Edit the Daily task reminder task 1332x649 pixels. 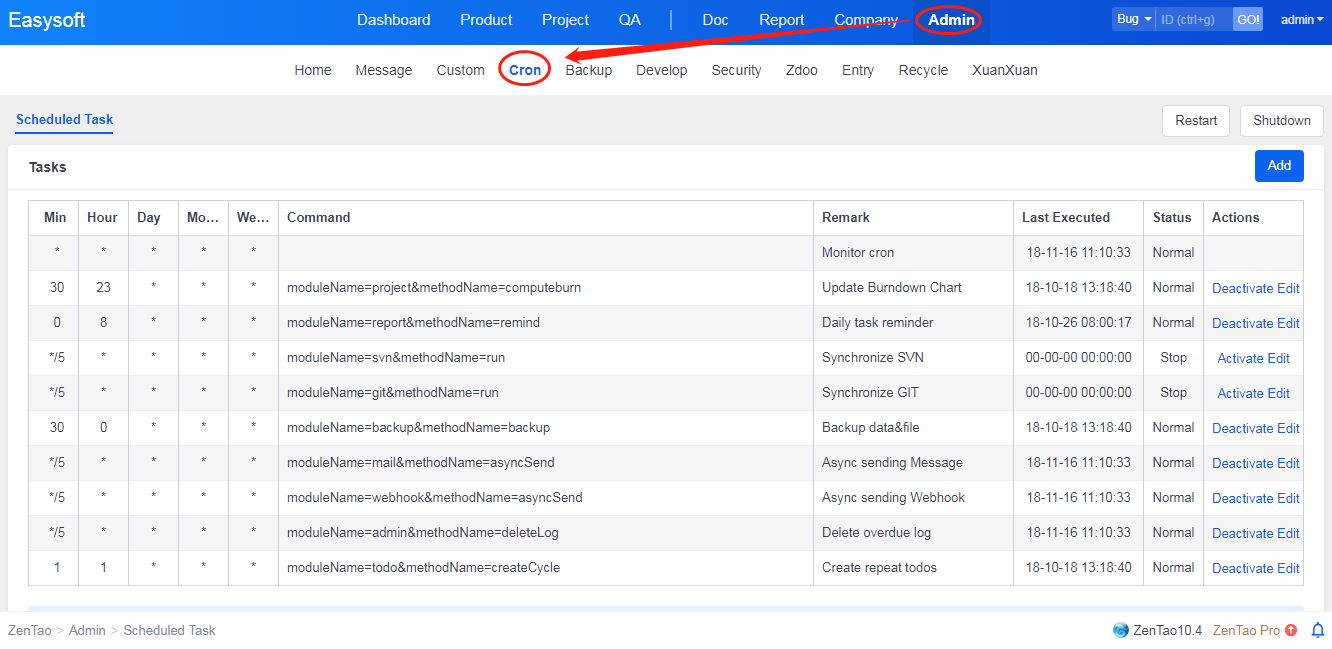coord(1289,323)
